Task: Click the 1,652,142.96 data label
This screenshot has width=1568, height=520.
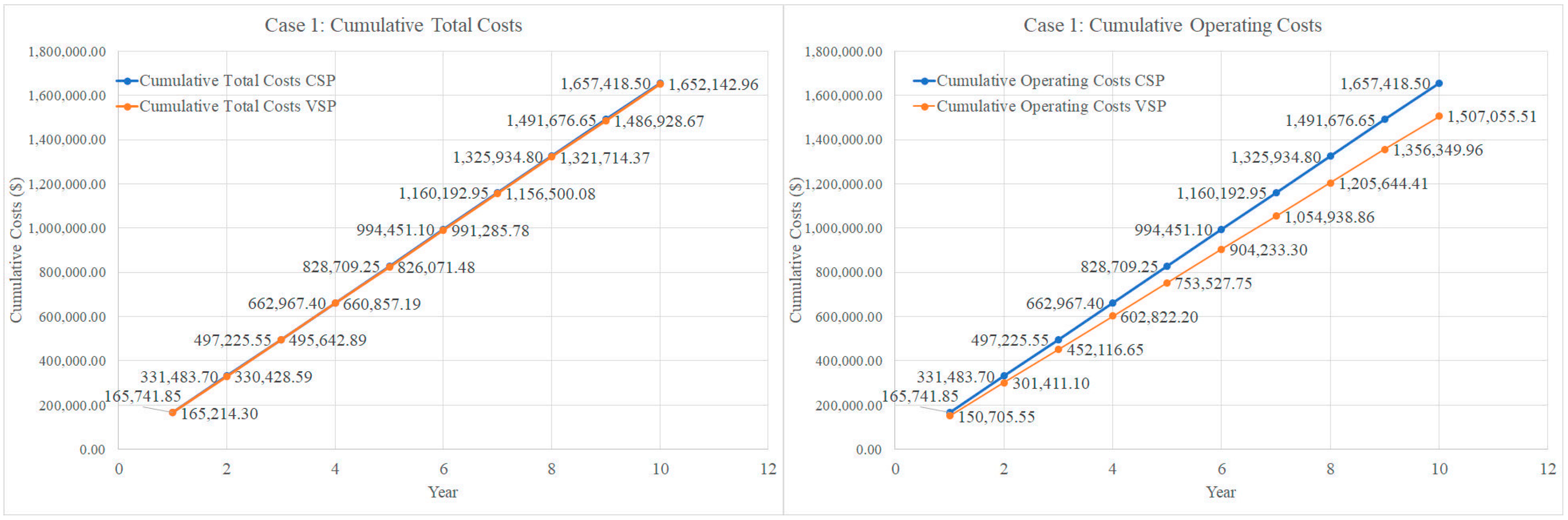Action: [x=713, y=85]
